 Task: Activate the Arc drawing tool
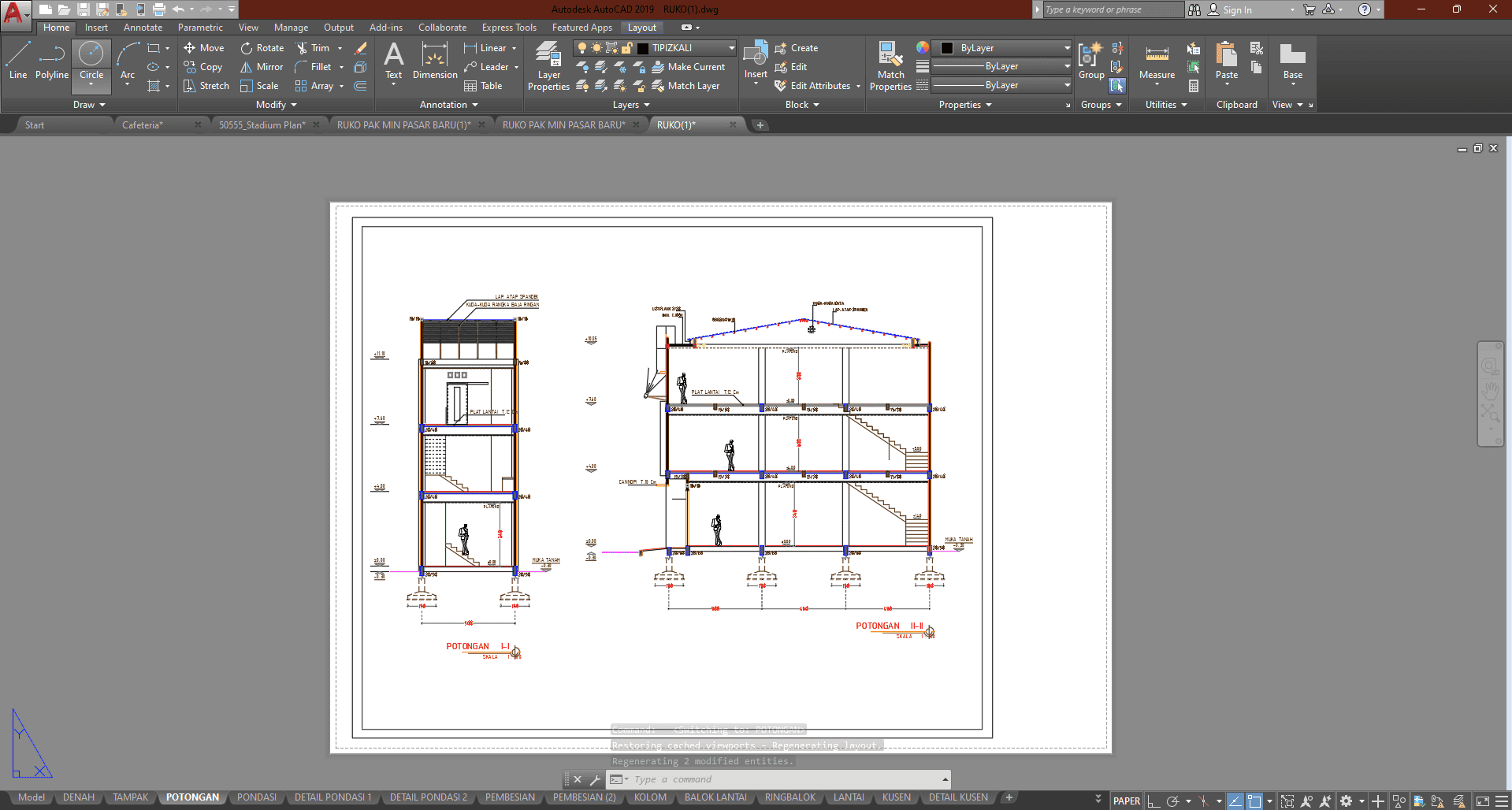point(128,61)
